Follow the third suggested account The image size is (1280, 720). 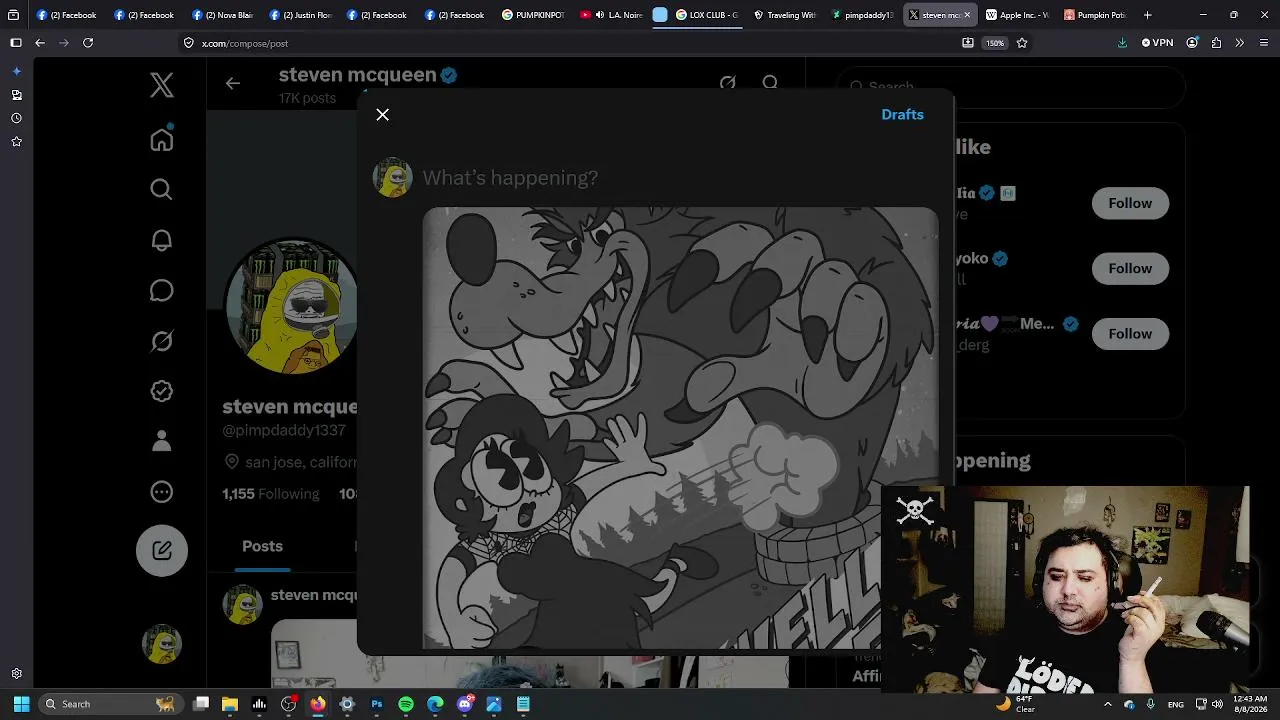click(x=1130, y=334)
